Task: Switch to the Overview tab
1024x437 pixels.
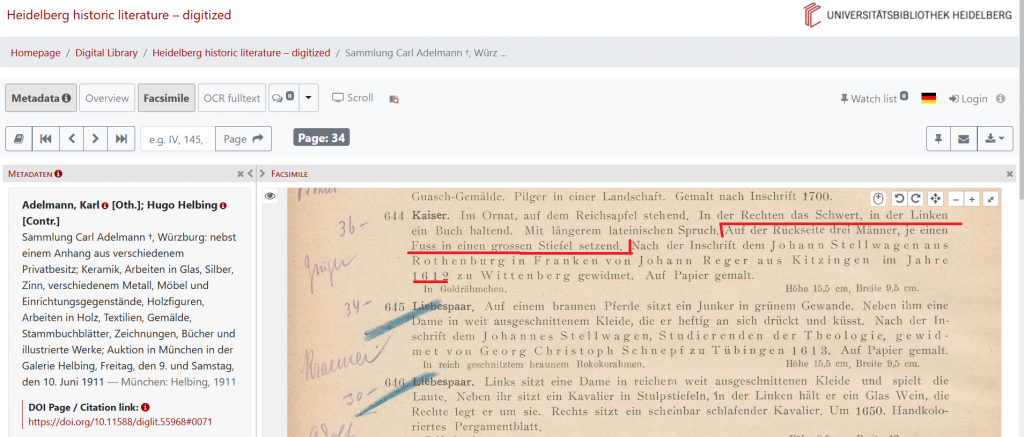Action: point(106,98)
